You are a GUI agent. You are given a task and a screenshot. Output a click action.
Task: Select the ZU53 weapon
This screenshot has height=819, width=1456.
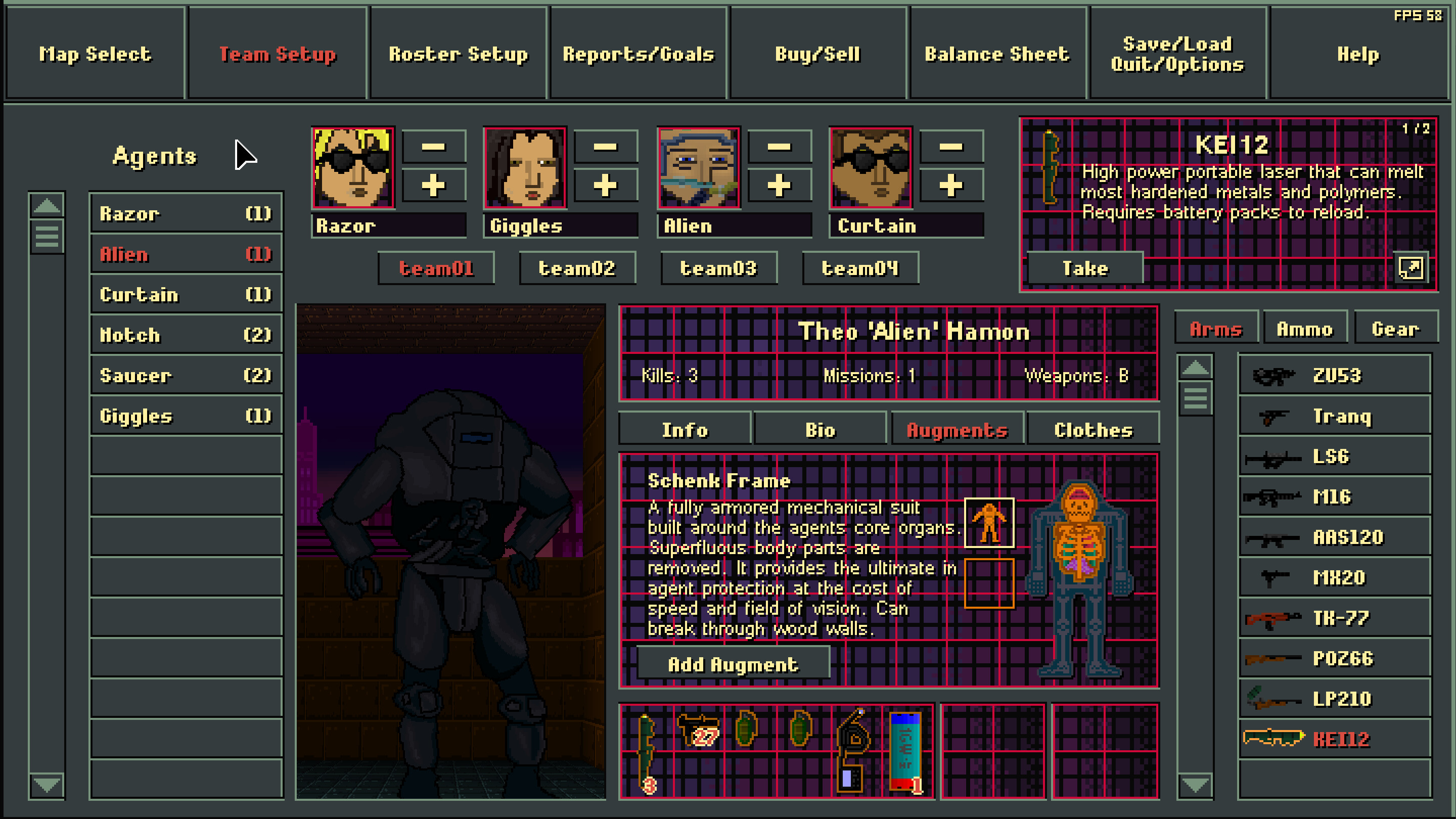pyautogui.click(x=1335, y=375)
